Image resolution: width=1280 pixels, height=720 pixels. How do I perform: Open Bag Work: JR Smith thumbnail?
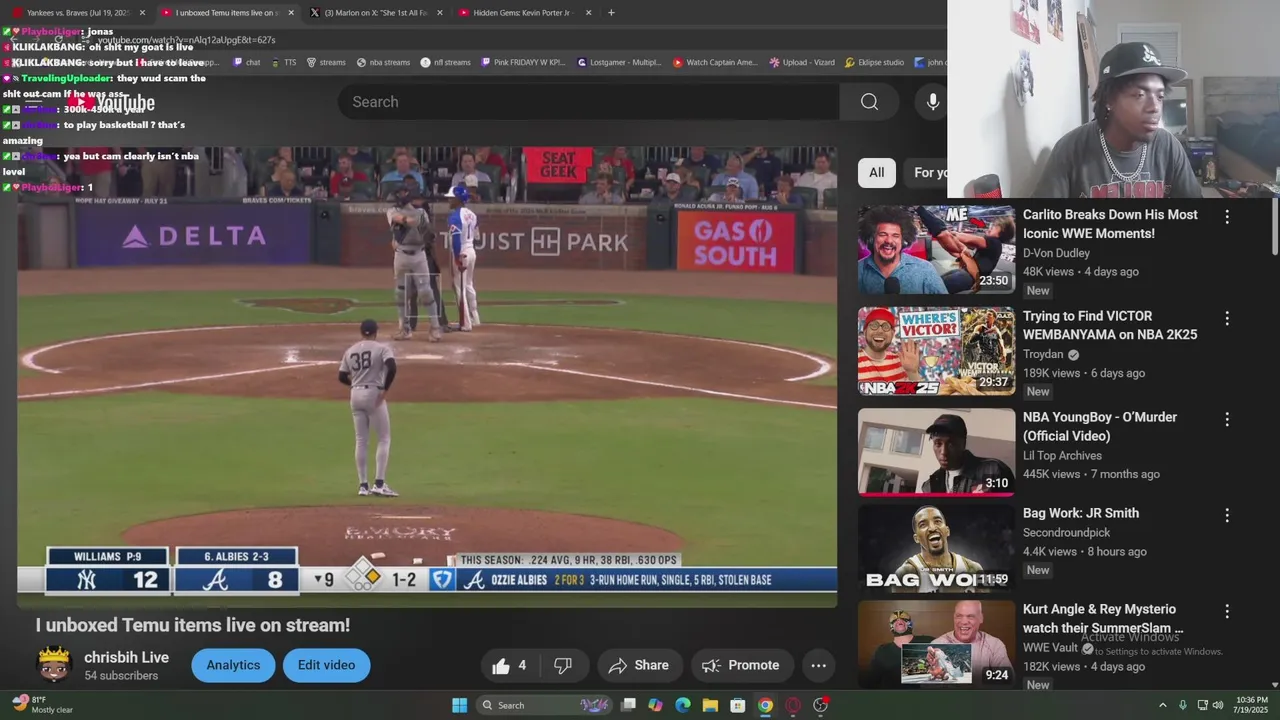[x=936, y=549]
